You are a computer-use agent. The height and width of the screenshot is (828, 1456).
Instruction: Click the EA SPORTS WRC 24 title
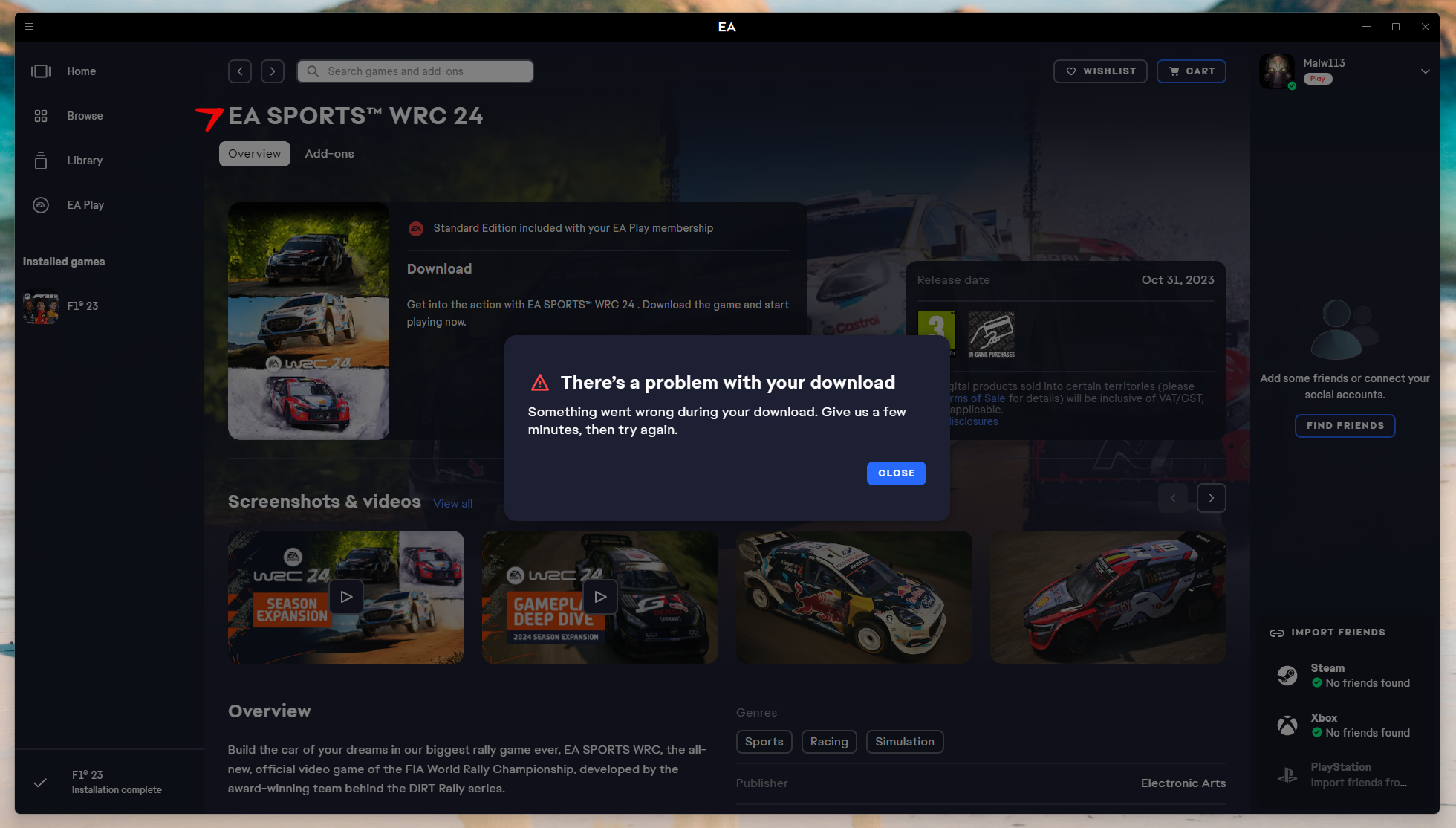click(356, 116)
